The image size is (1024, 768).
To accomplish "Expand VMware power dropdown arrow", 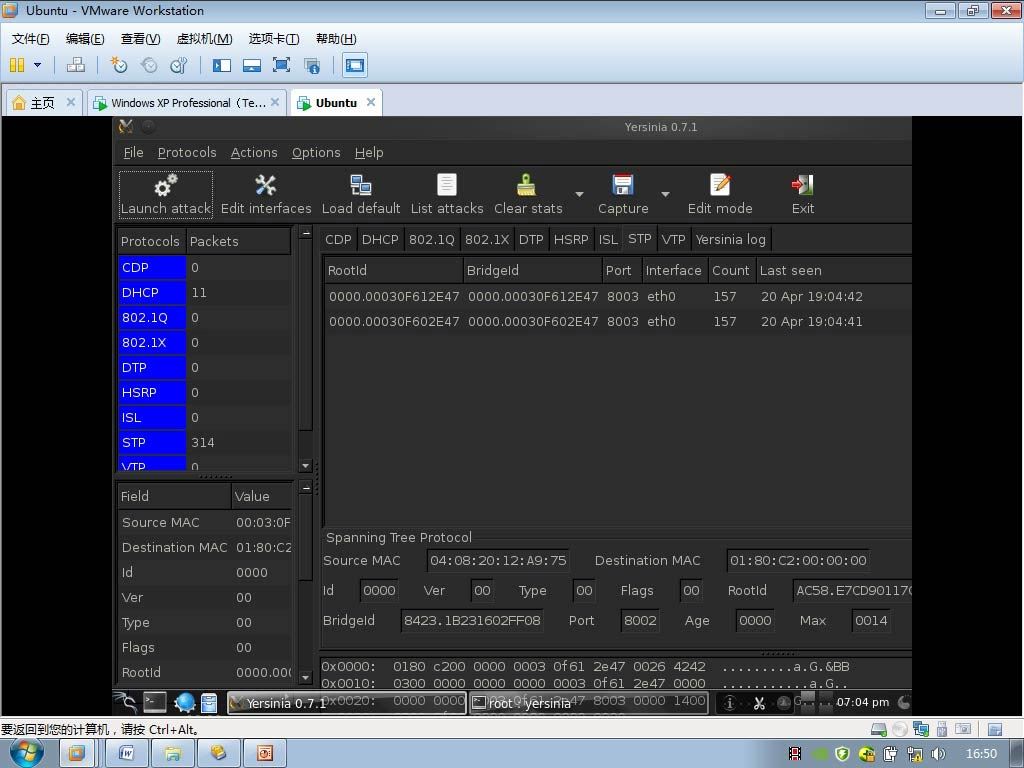I will pos(37,65).
